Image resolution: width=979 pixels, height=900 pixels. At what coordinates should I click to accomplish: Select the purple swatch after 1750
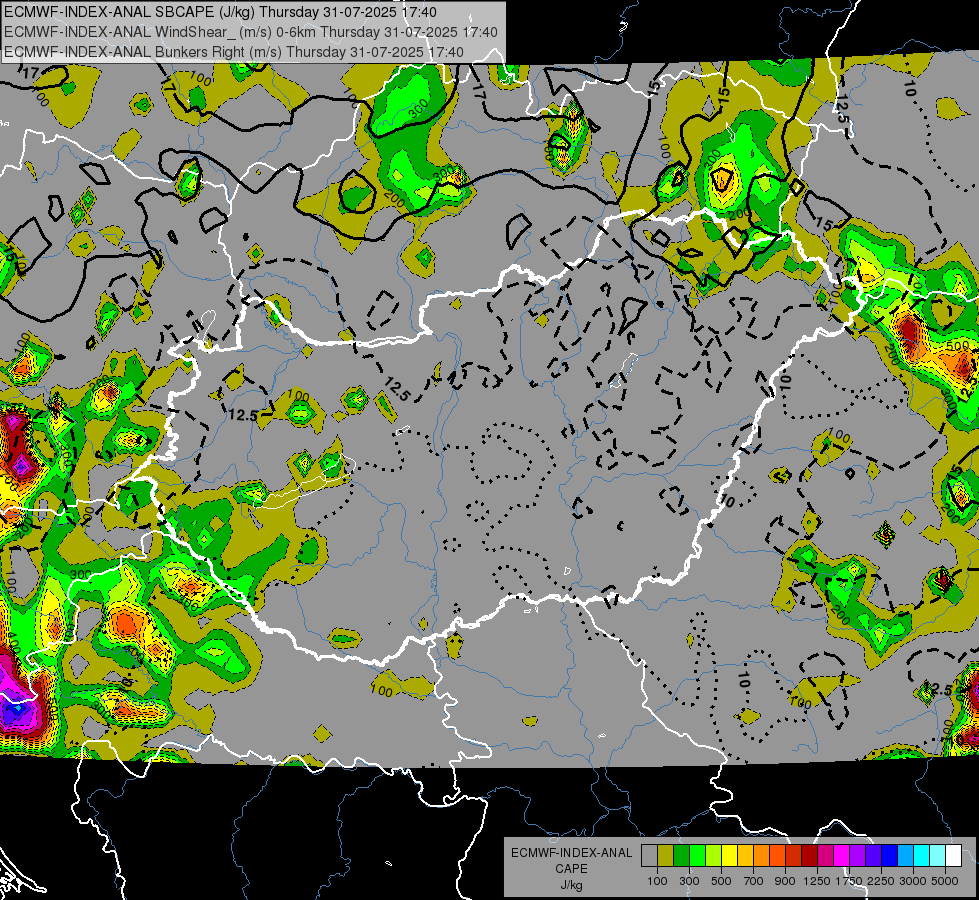857,856
